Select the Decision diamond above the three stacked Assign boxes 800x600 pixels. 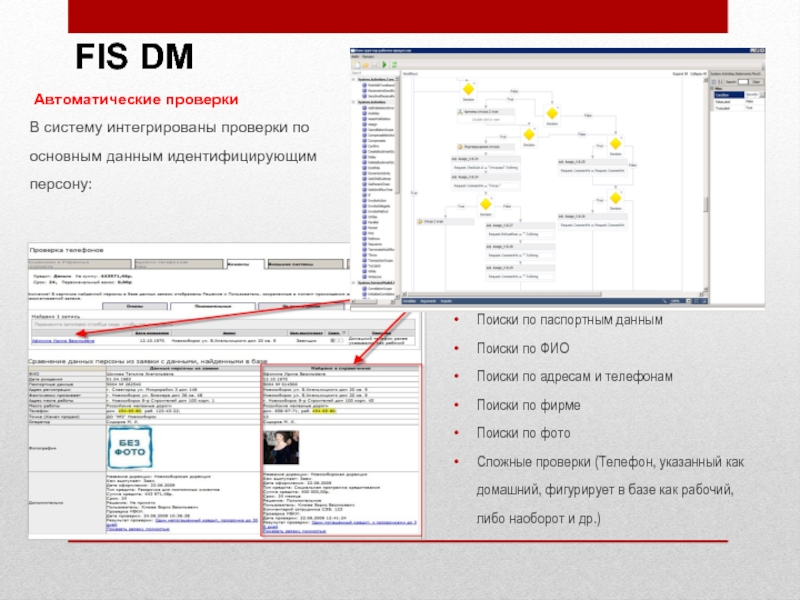coord(486,204)
